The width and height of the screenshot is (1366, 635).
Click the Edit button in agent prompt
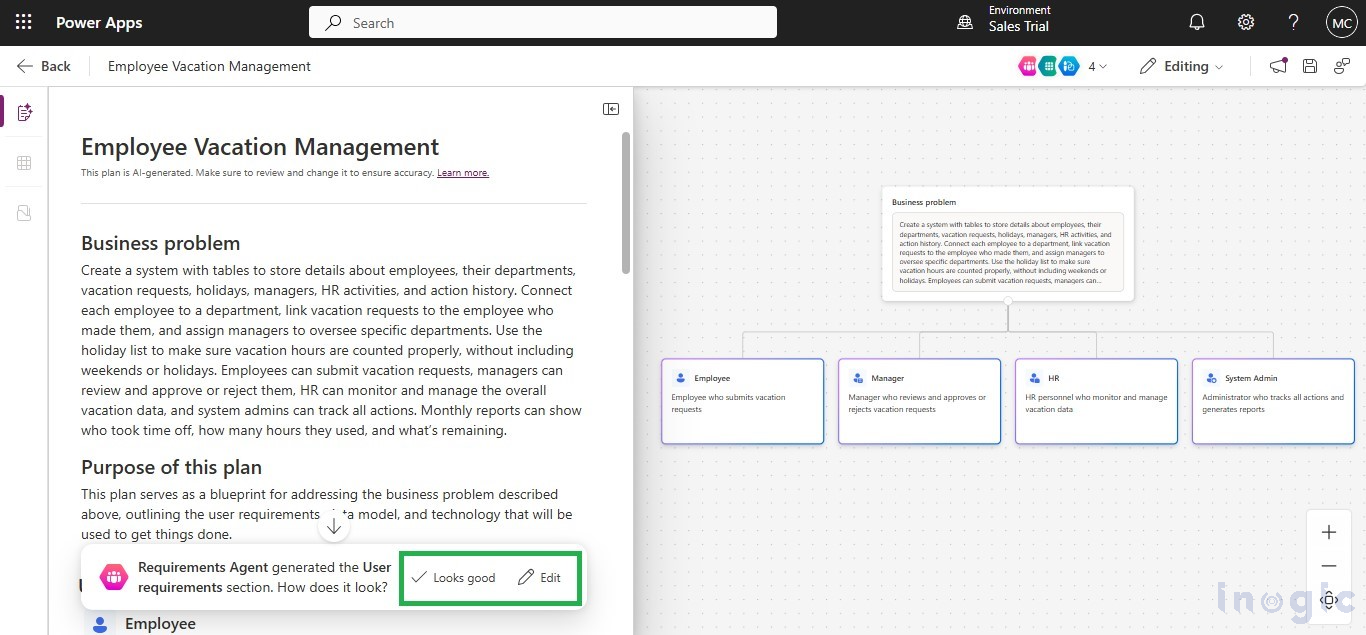[x=539, y=578]
